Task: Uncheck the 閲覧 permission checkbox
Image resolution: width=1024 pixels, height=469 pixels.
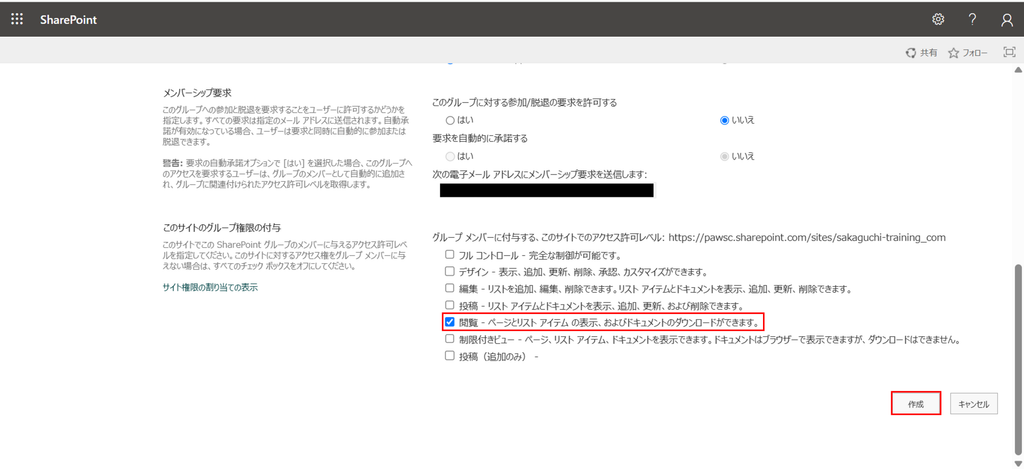Action: coord(449,322)
